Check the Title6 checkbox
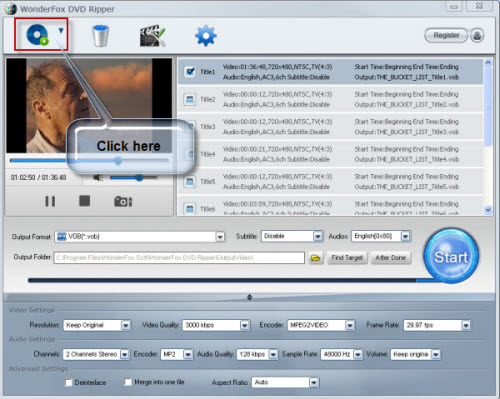Viewport: 500px width, 399px height. (190, 209)
